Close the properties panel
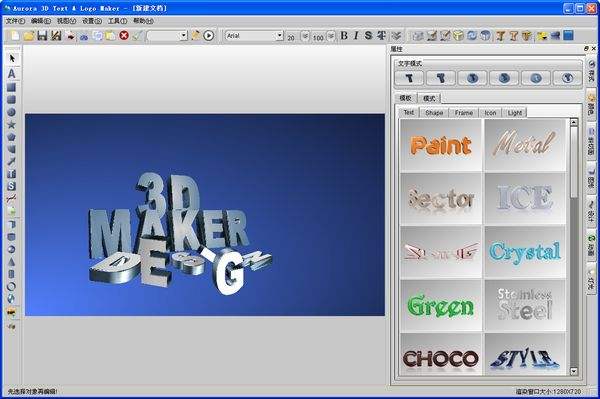Image resolution: width=600 pixels, height=399 pixels. click(593, 49)
